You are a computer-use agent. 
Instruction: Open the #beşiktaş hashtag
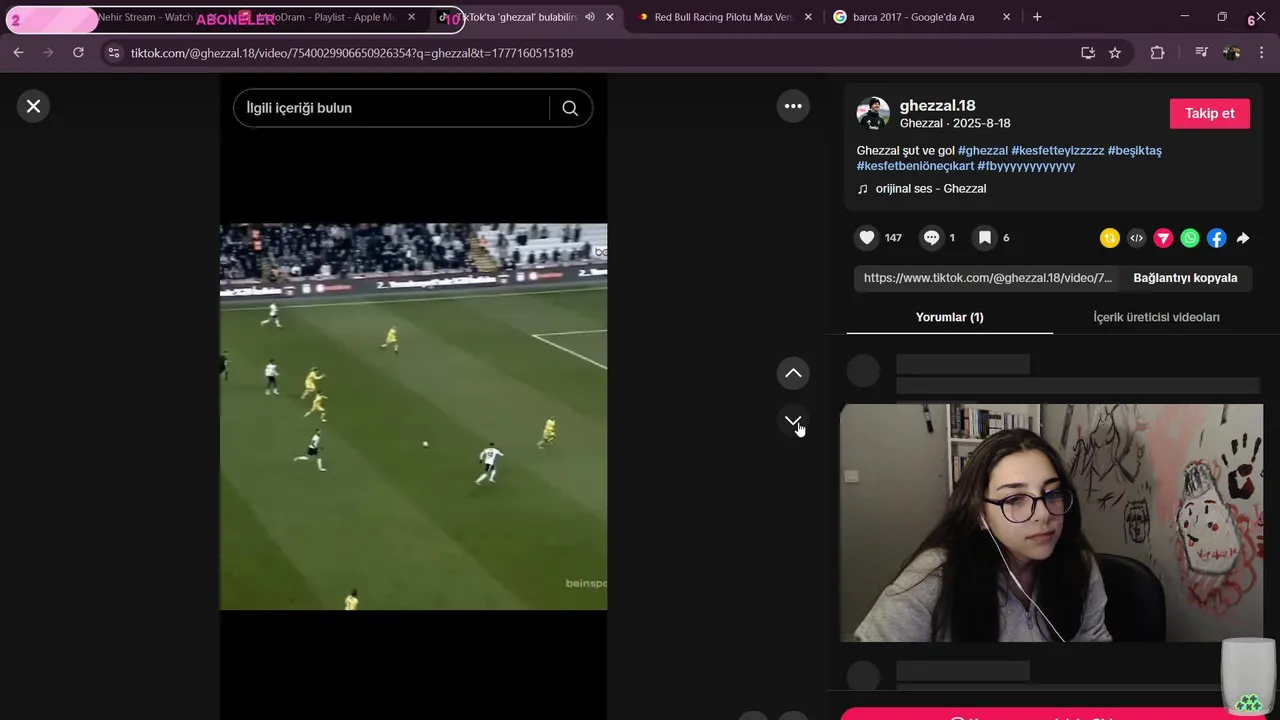1134,150
